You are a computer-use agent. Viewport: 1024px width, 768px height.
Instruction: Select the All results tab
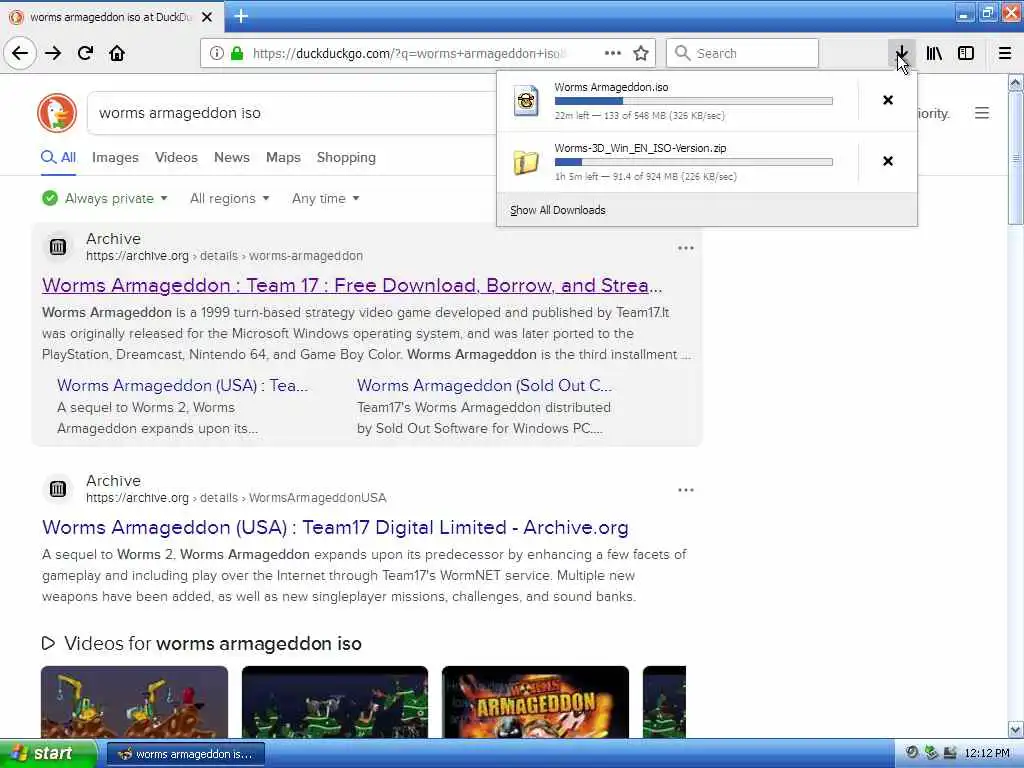coord(58,157)
